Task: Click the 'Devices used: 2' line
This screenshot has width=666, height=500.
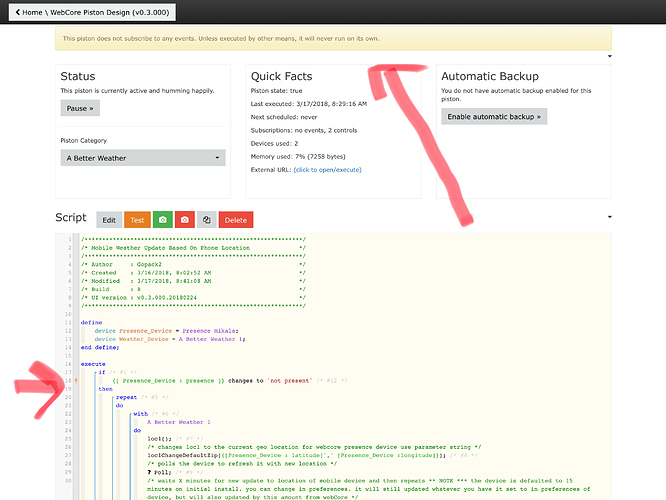Action: (x=274, y=143)
